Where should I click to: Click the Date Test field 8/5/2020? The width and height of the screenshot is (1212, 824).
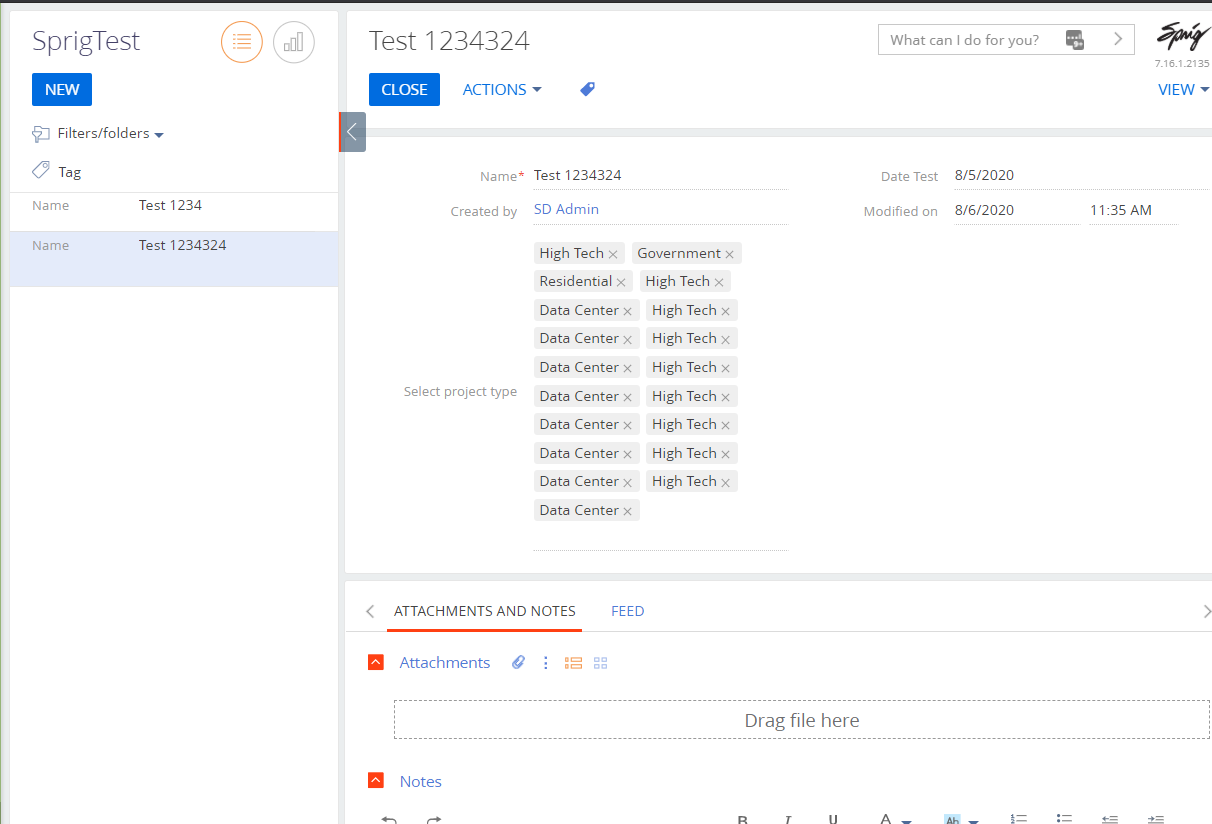1080,175
